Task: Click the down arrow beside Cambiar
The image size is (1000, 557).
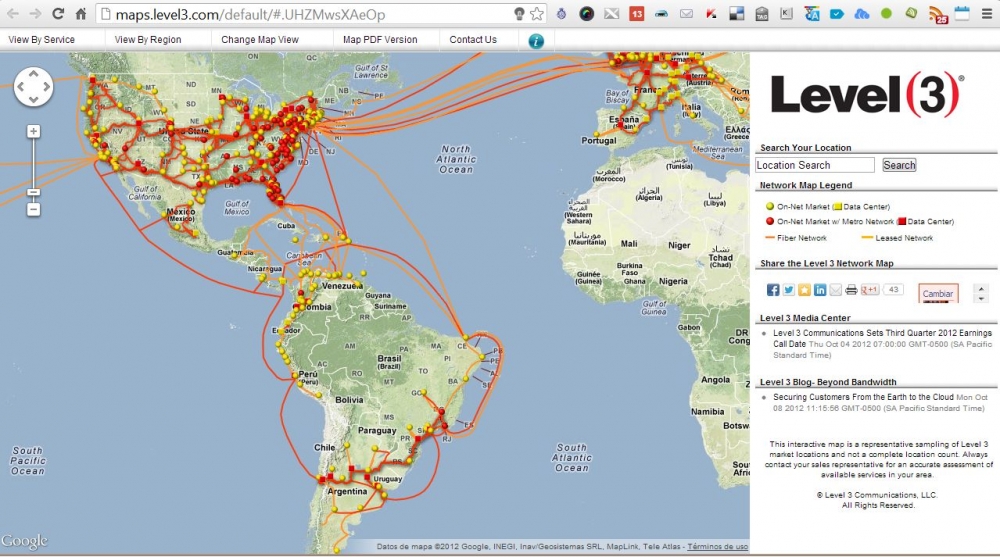Action: [981, 298]
